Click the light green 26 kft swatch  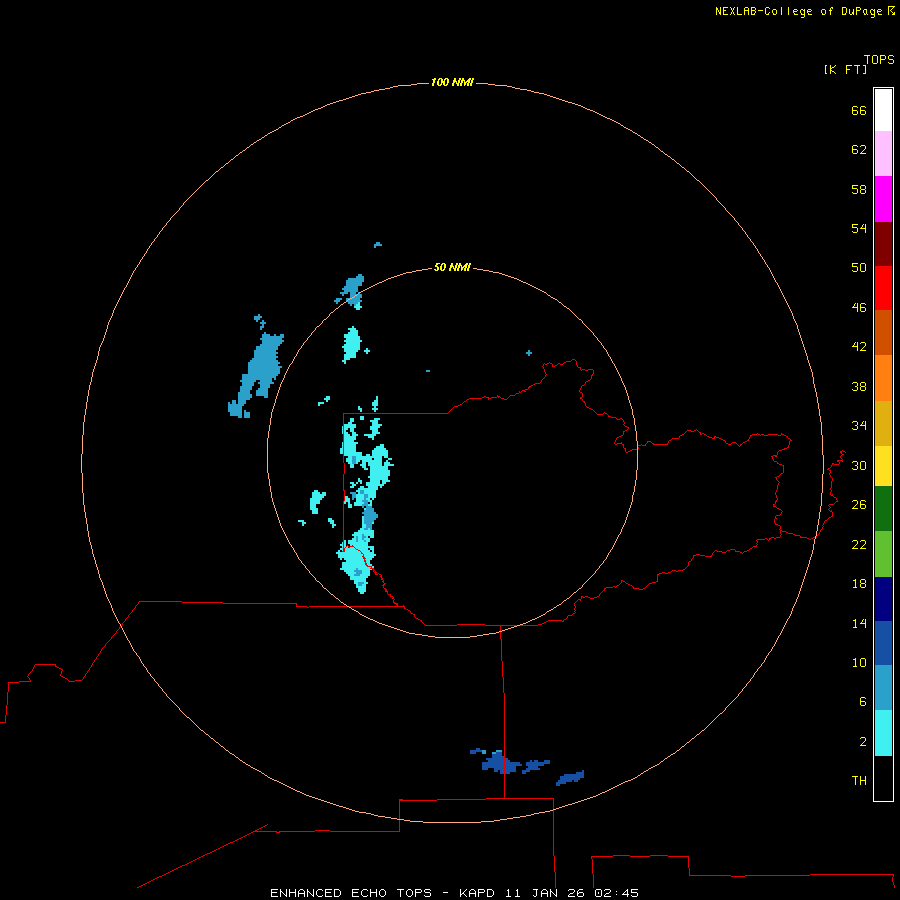click(x=883, y=554)
